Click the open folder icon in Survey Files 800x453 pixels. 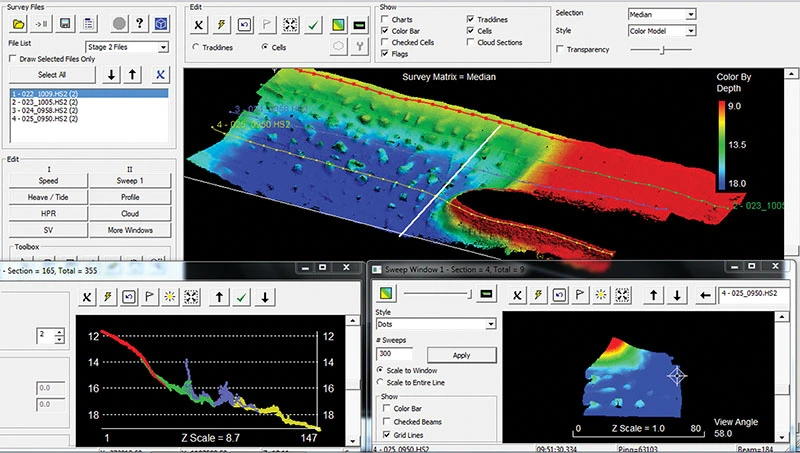coord(19,24)
